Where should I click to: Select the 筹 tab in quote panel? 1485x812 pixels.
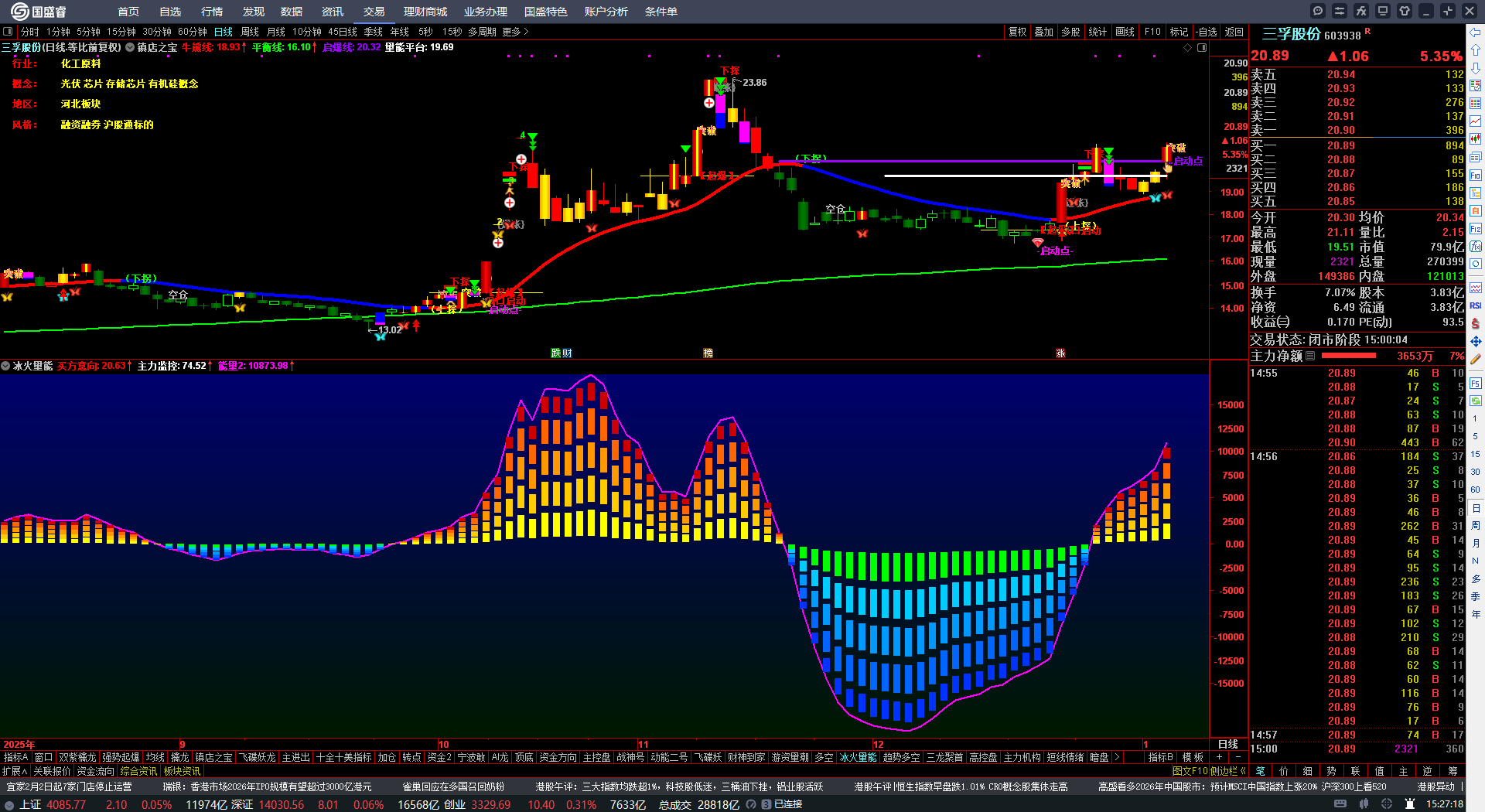pyautogui.click(x=1453, y=771)
